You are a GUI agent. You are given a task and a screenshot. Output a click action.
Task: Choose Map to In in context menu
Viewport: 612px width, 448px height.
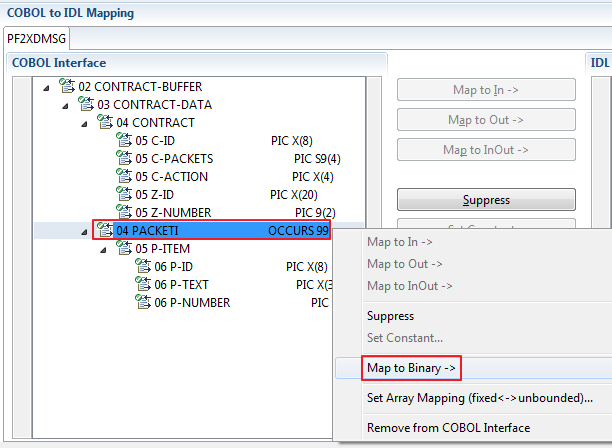399,242
